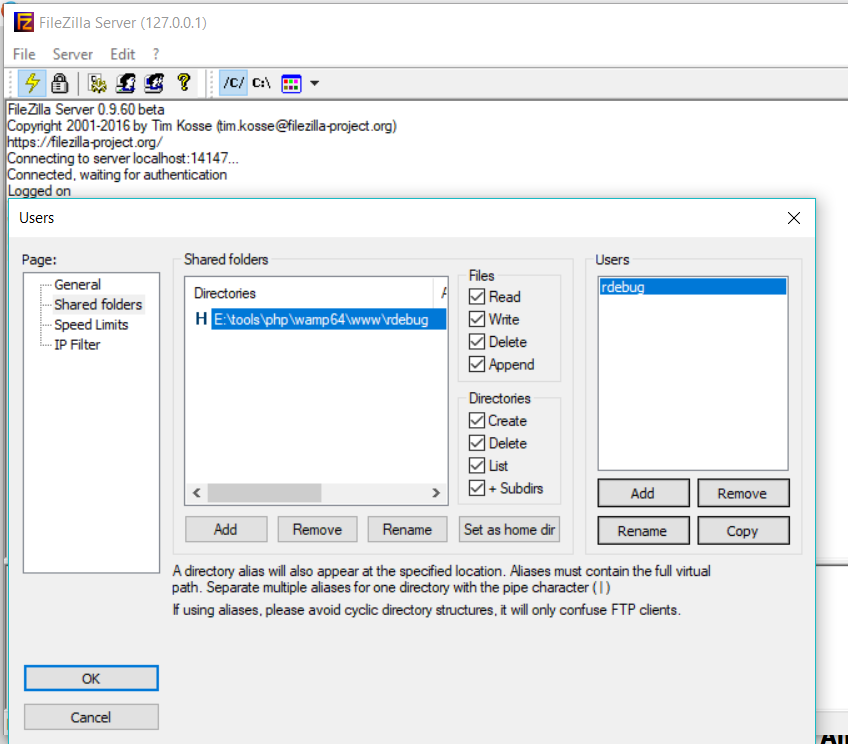Image resolution: width=848 pixels, height=744 pixels.
Task: Click the padlock lock server icon
Action: coord(59,83)
